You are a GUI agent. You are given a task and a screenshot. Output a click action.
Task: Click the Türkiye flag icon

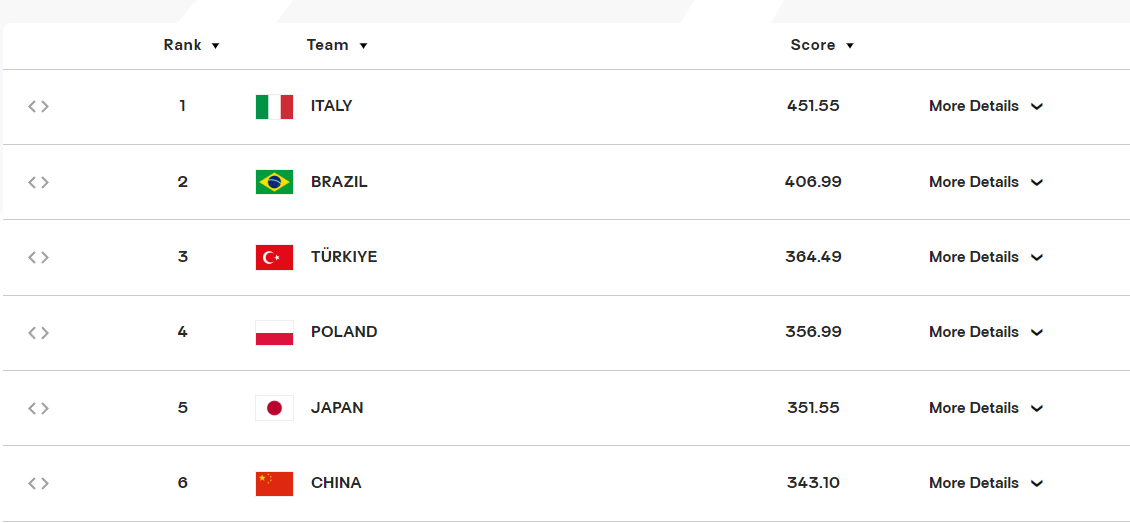274,257
